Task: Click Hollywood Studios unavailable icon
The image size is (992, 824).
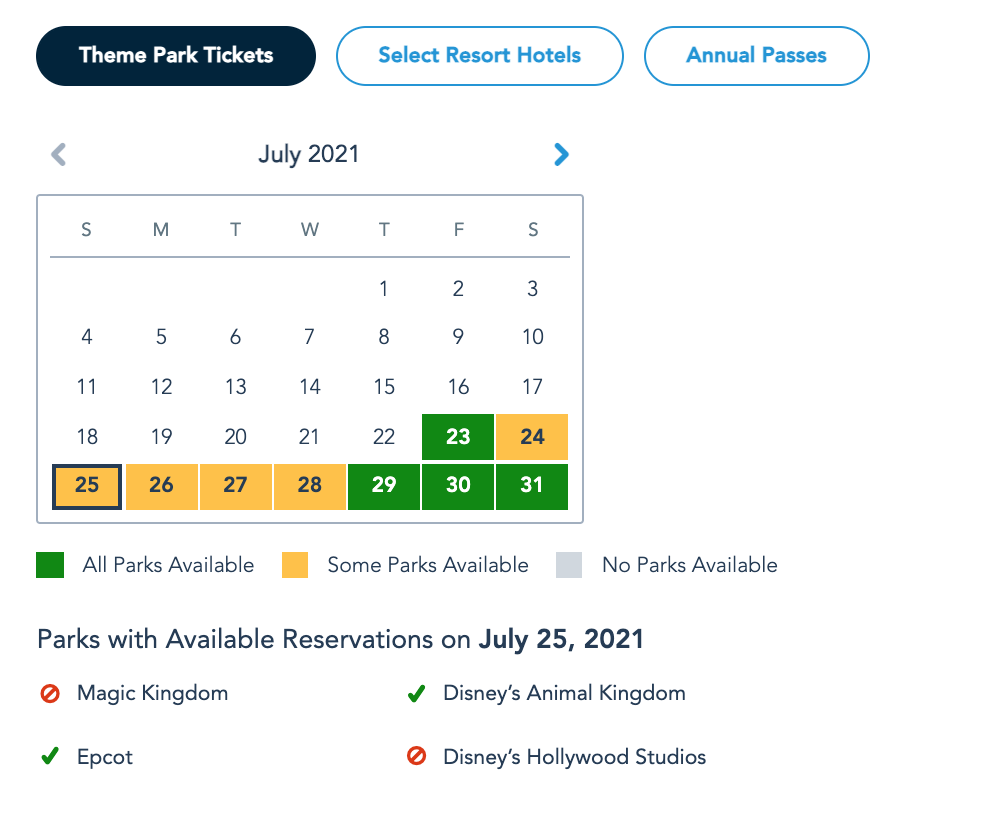Action: (x=417, y=757)
